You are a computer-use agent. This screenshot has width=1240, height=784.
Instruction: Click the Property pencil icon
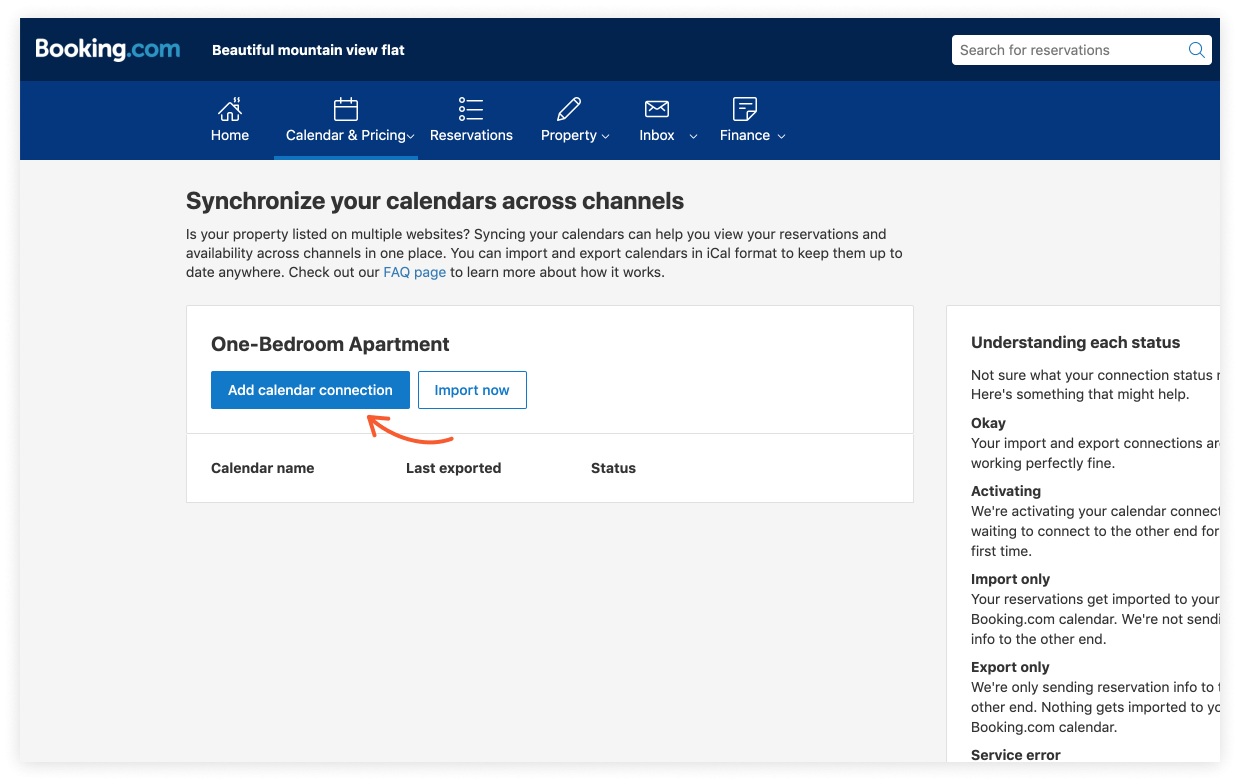569,108
